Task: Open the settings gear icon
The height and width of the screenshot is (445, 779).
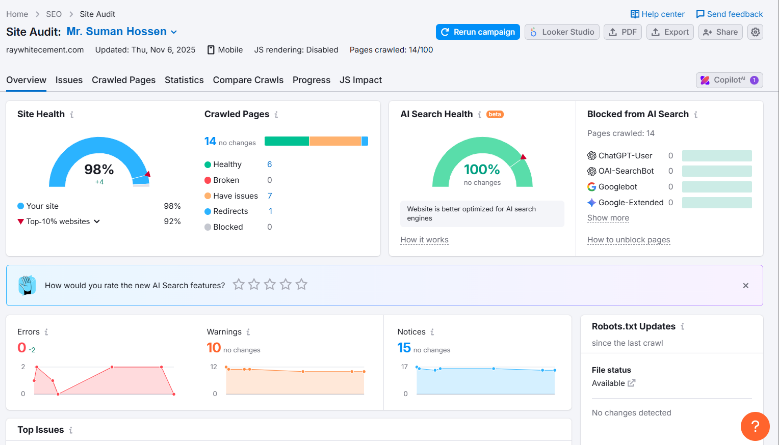Action: pyautogui.click(x=755, y=32)
